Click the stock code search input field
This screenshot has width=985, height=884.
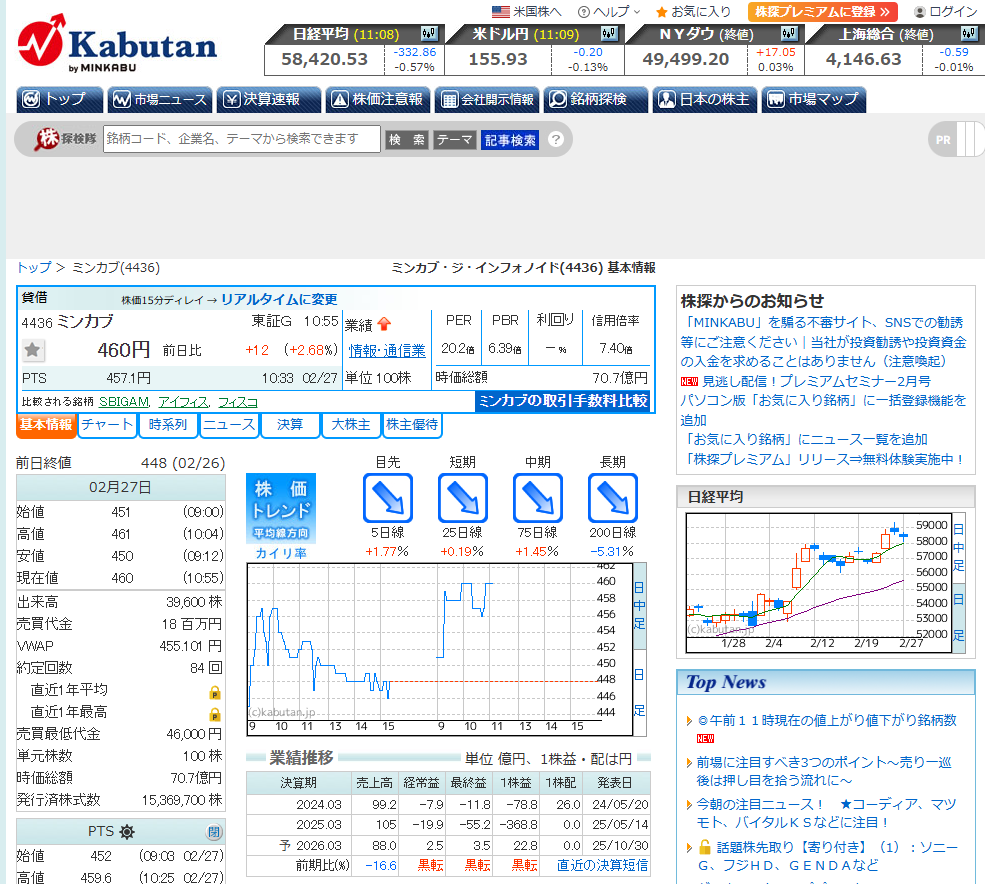[x=241, y=140]
